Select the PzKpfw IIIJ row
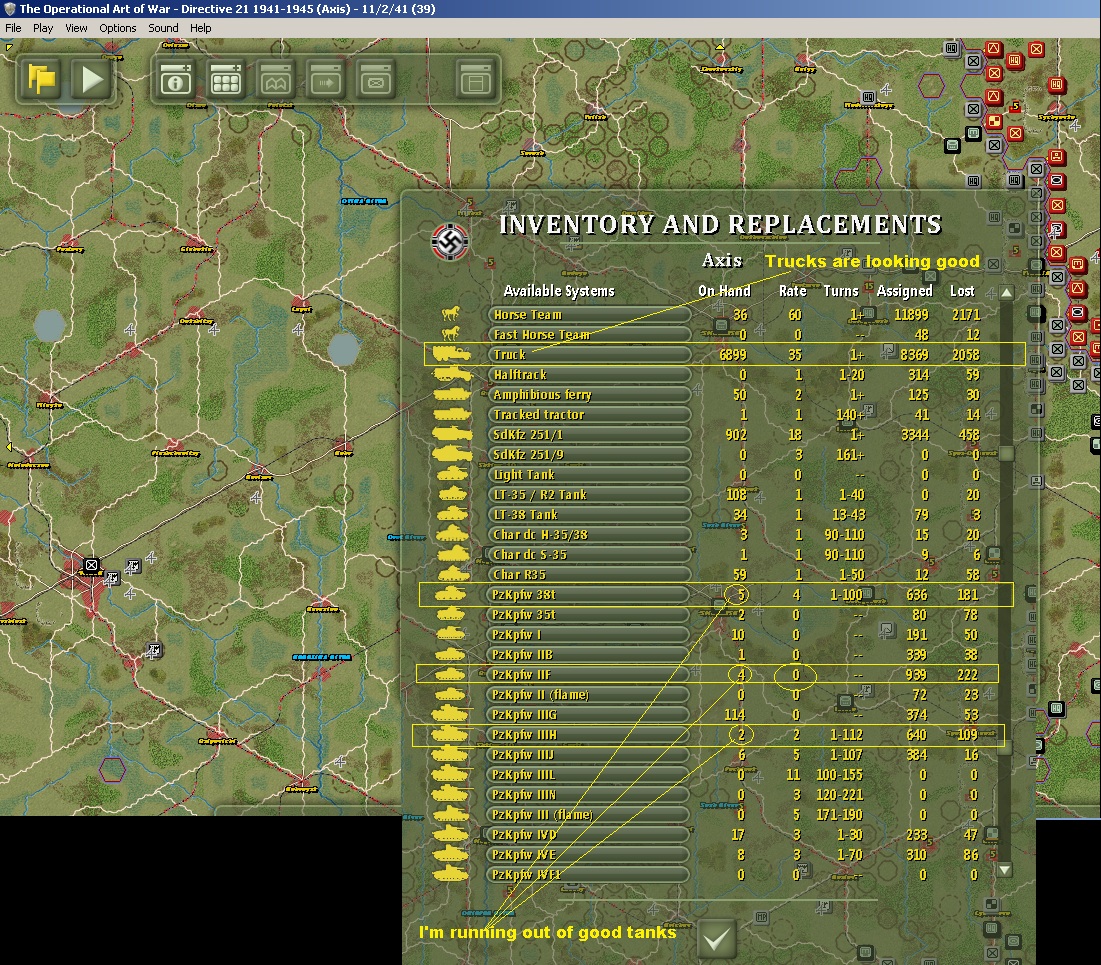1101x965 pixels. pyautogui.click(x=588, y=754)
